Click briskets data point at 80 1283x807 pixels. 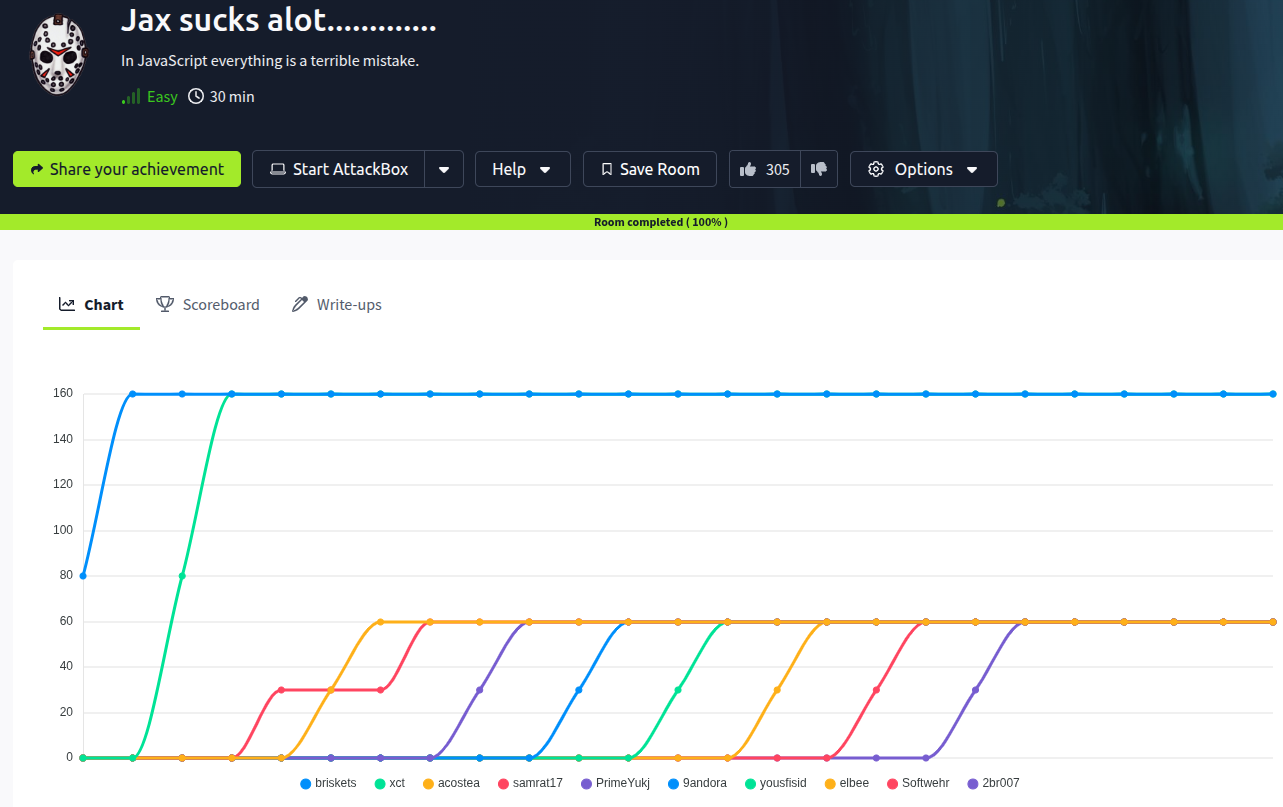[x=83, y=576]
